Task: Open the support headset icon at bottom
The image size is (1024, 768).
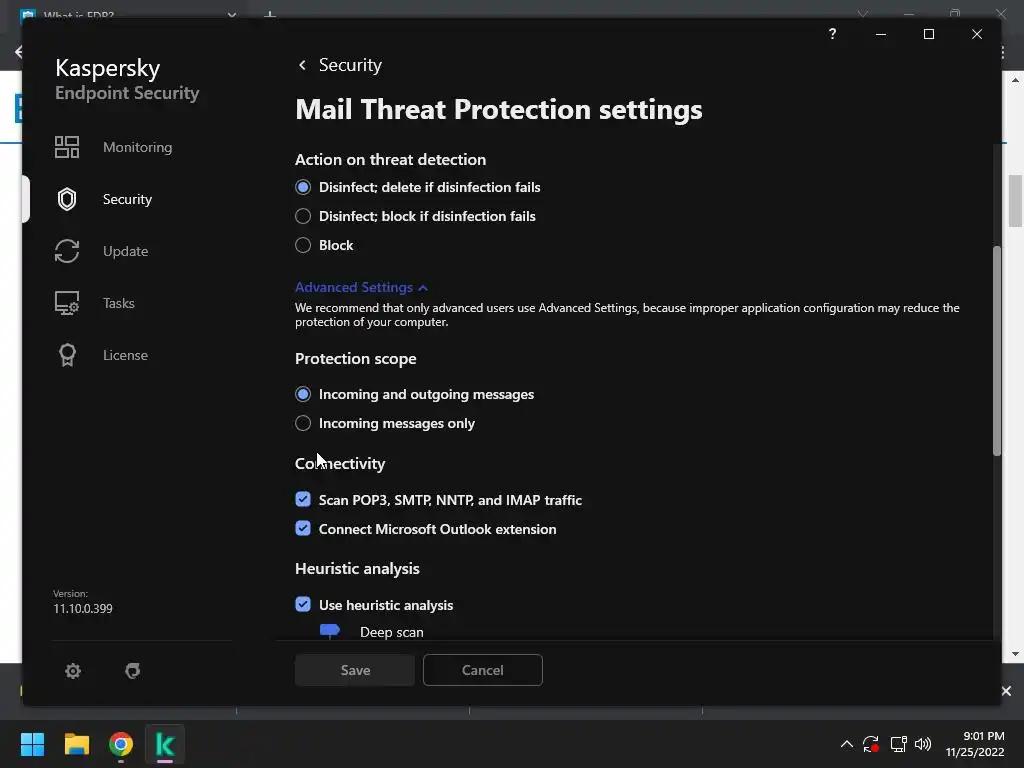Action: [133, 671]
